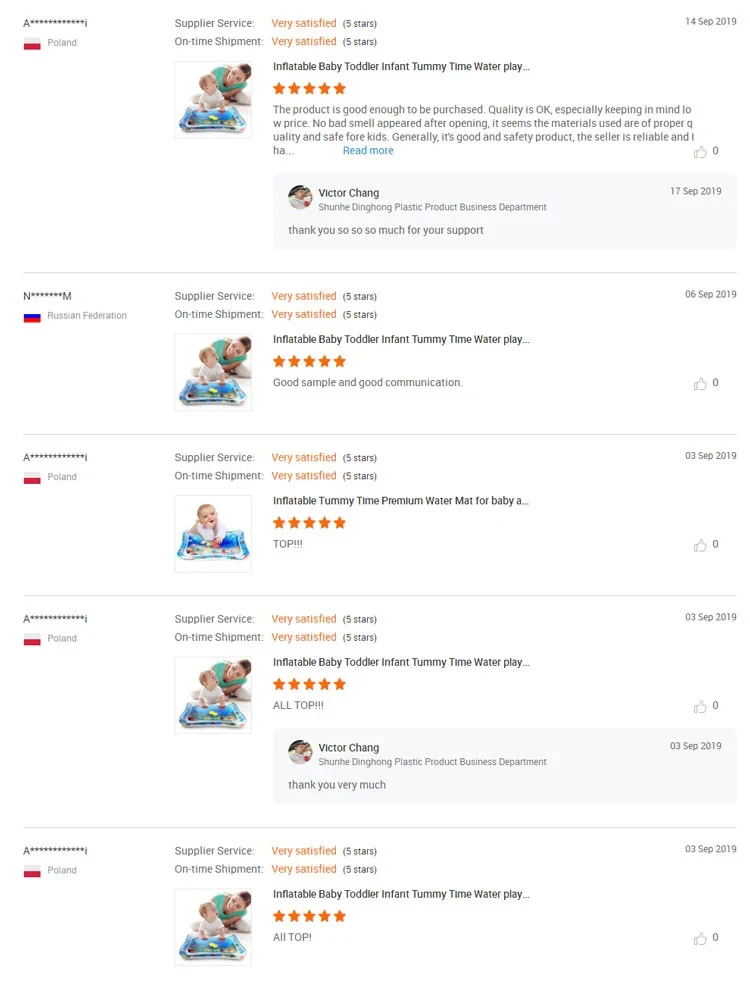Click Victor Chang's avatar in the 17 Sep reply

[x=300, y=197]
